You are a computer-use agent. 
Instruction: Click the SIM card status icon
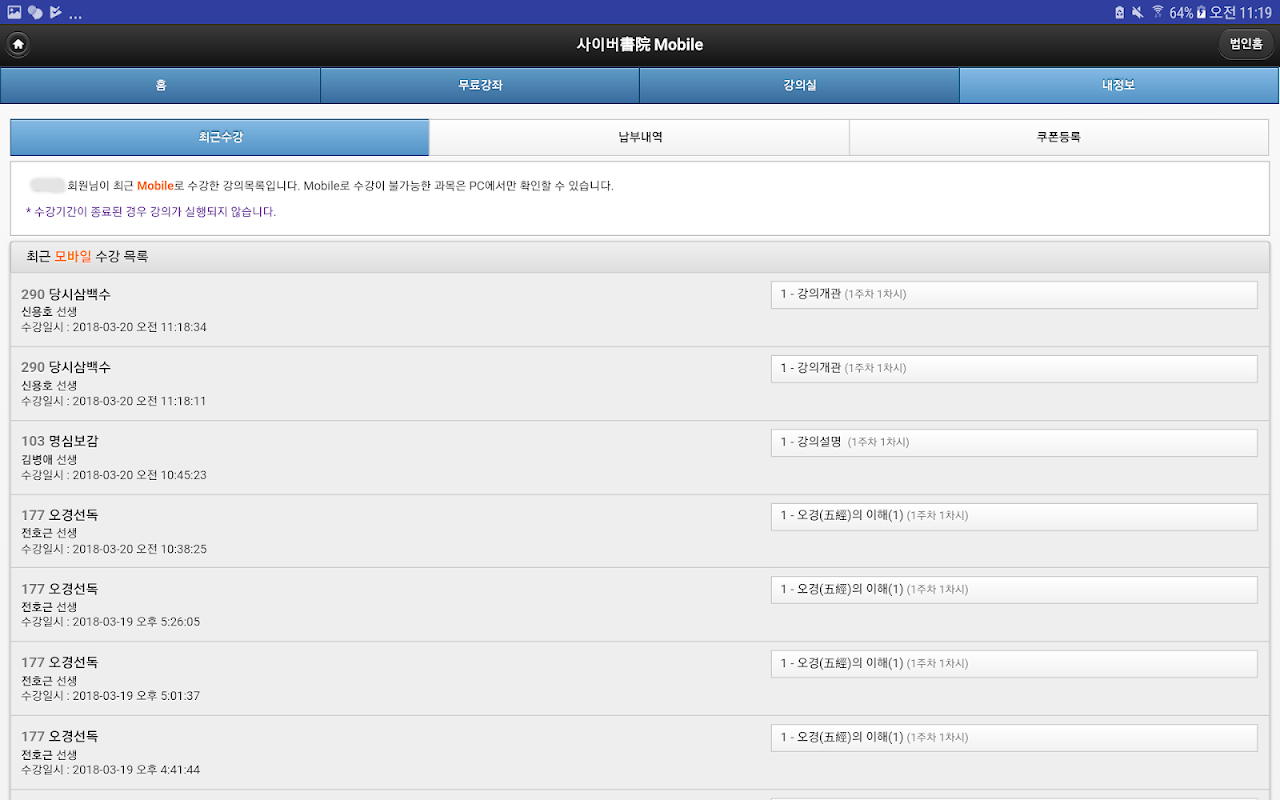1119,12
